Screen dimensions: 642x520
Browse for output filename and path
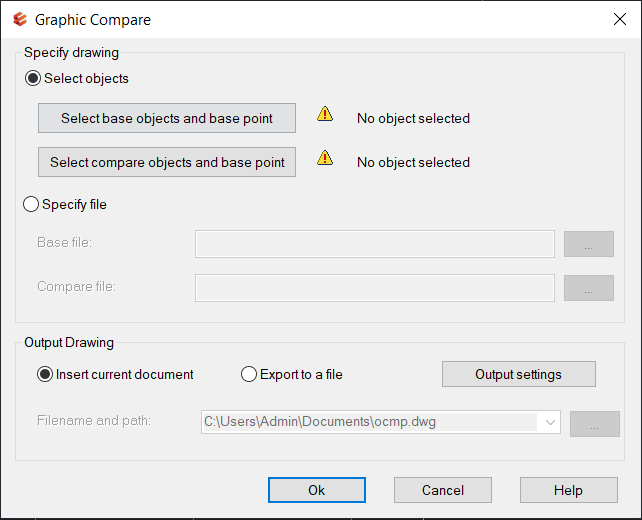point(594,424)
